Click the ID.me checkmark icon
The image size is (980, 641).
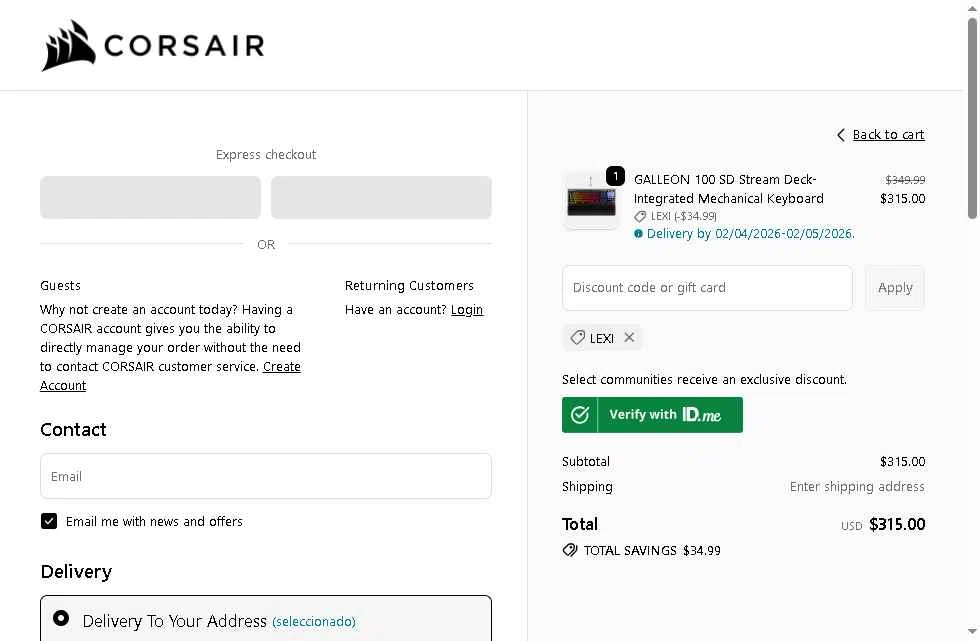tap(580, 415)
